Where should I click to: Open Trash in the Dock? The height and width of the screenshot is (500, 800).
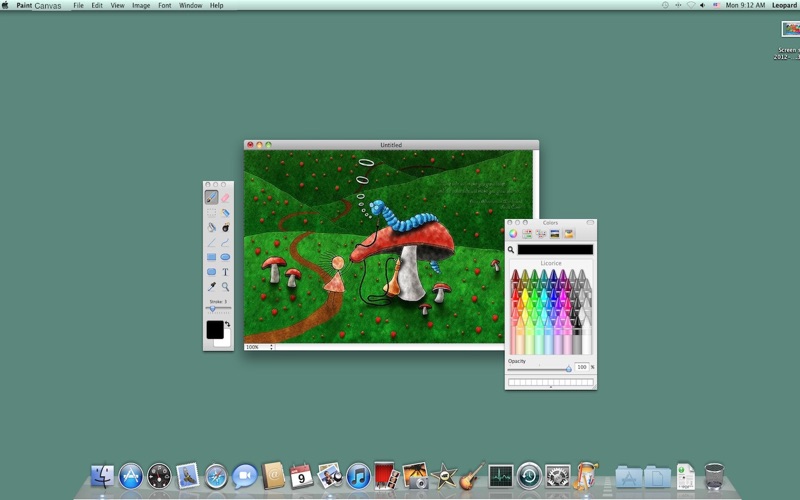click(x=714, y=476)
